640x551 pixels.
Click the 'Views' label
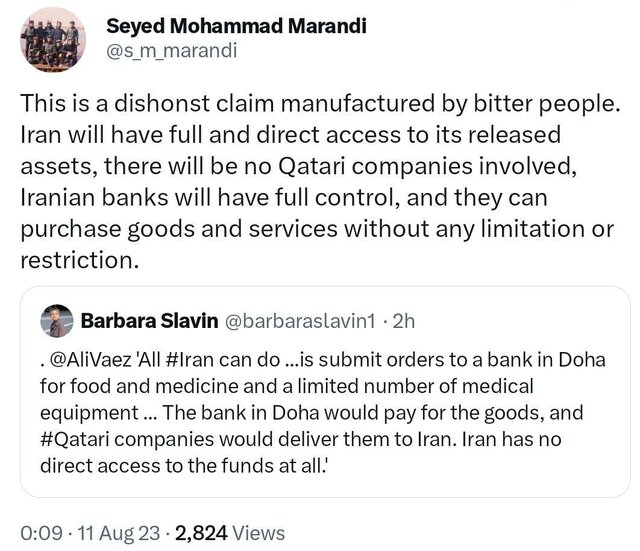tap(261, 533)
